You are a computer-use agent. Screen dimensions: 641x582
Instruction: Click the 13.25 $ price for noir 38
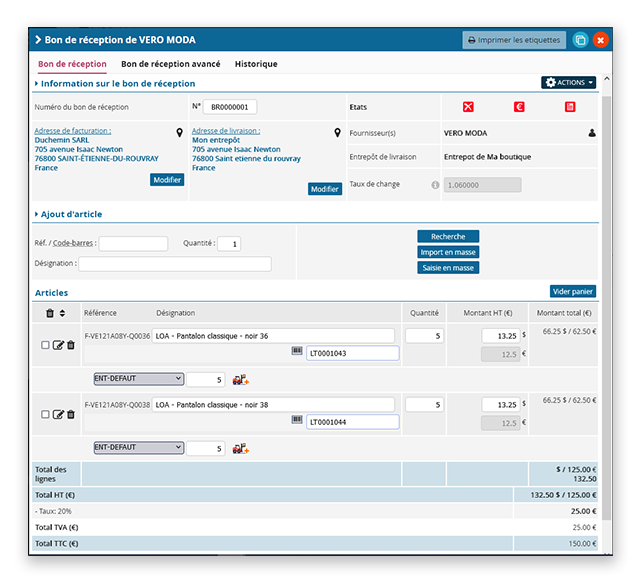click(x=501, y=405)
